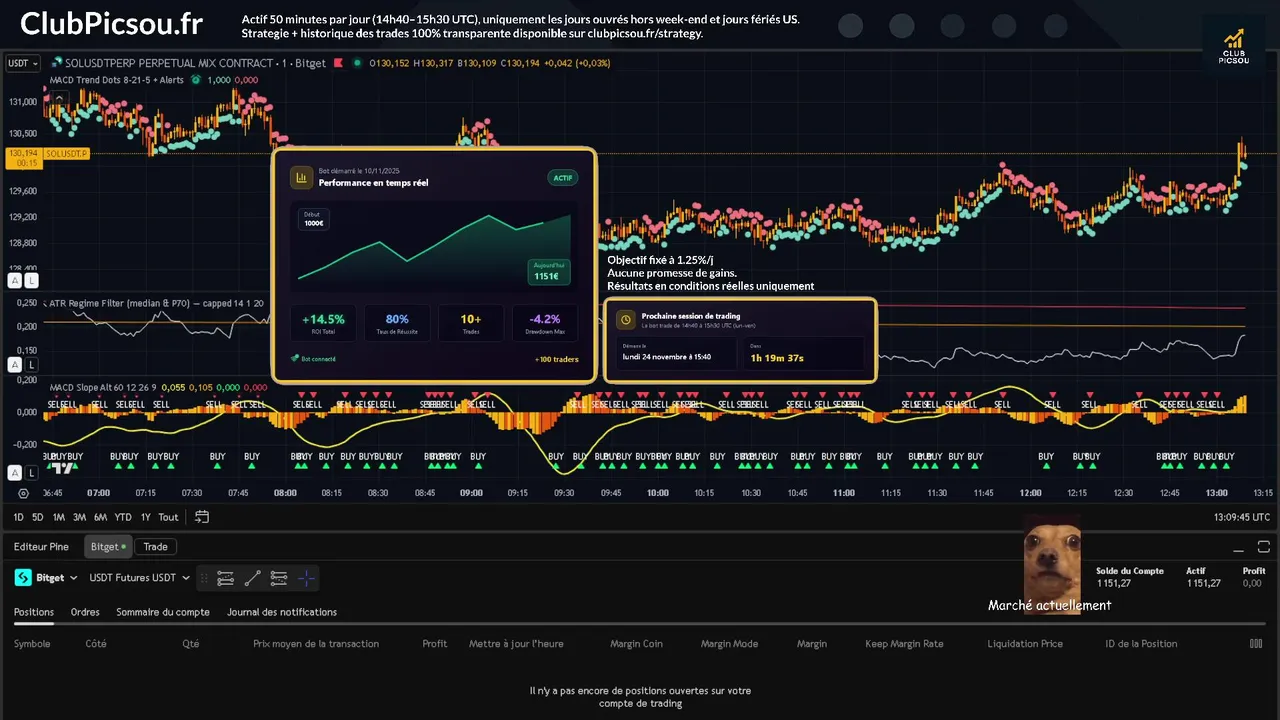Open Journal des notifications tab

282,612
